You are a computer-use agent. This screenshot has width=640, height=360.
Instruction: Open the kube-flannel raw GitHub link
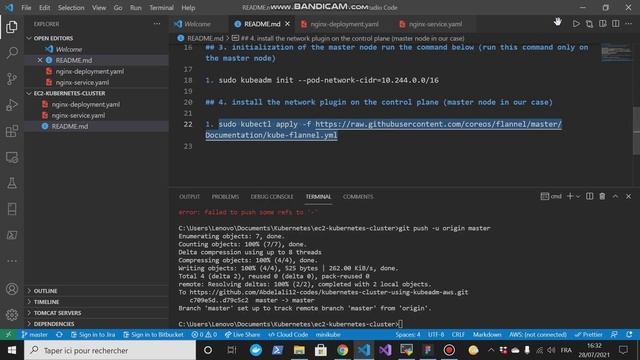coord(438,124)
